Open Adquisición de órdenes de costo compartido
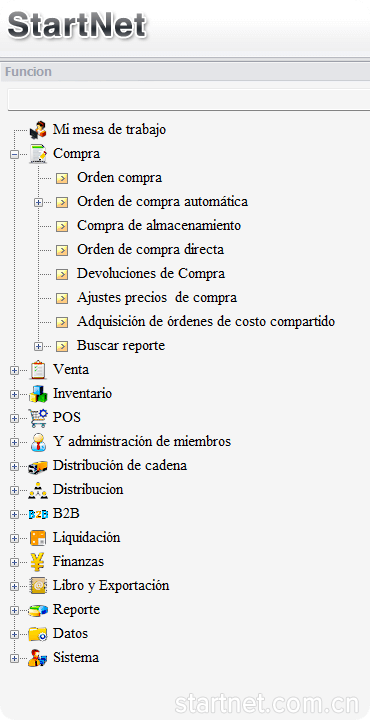 (x=206, y=321)
